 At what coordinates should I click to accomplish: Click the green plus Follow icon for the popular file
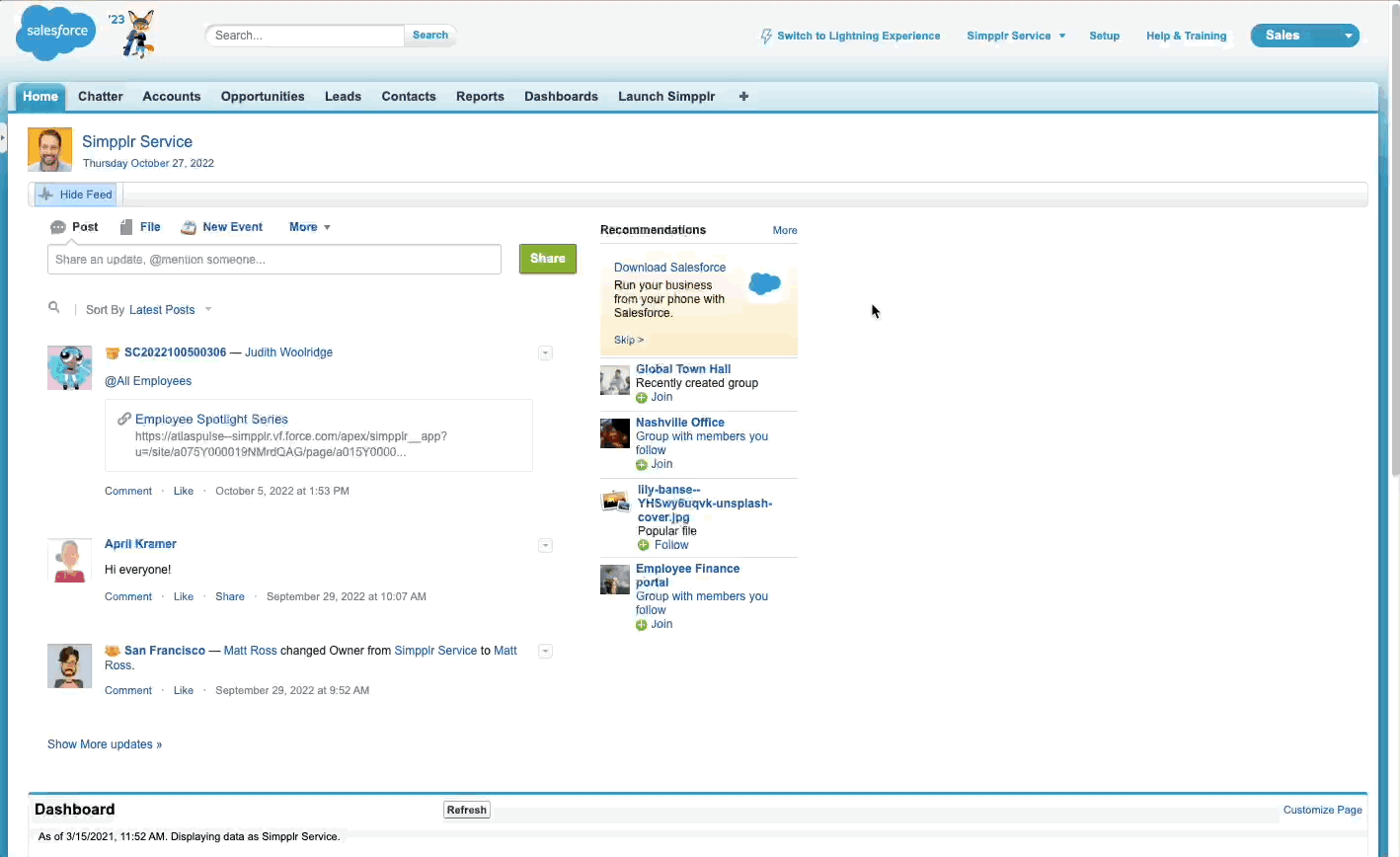[644, 545]
